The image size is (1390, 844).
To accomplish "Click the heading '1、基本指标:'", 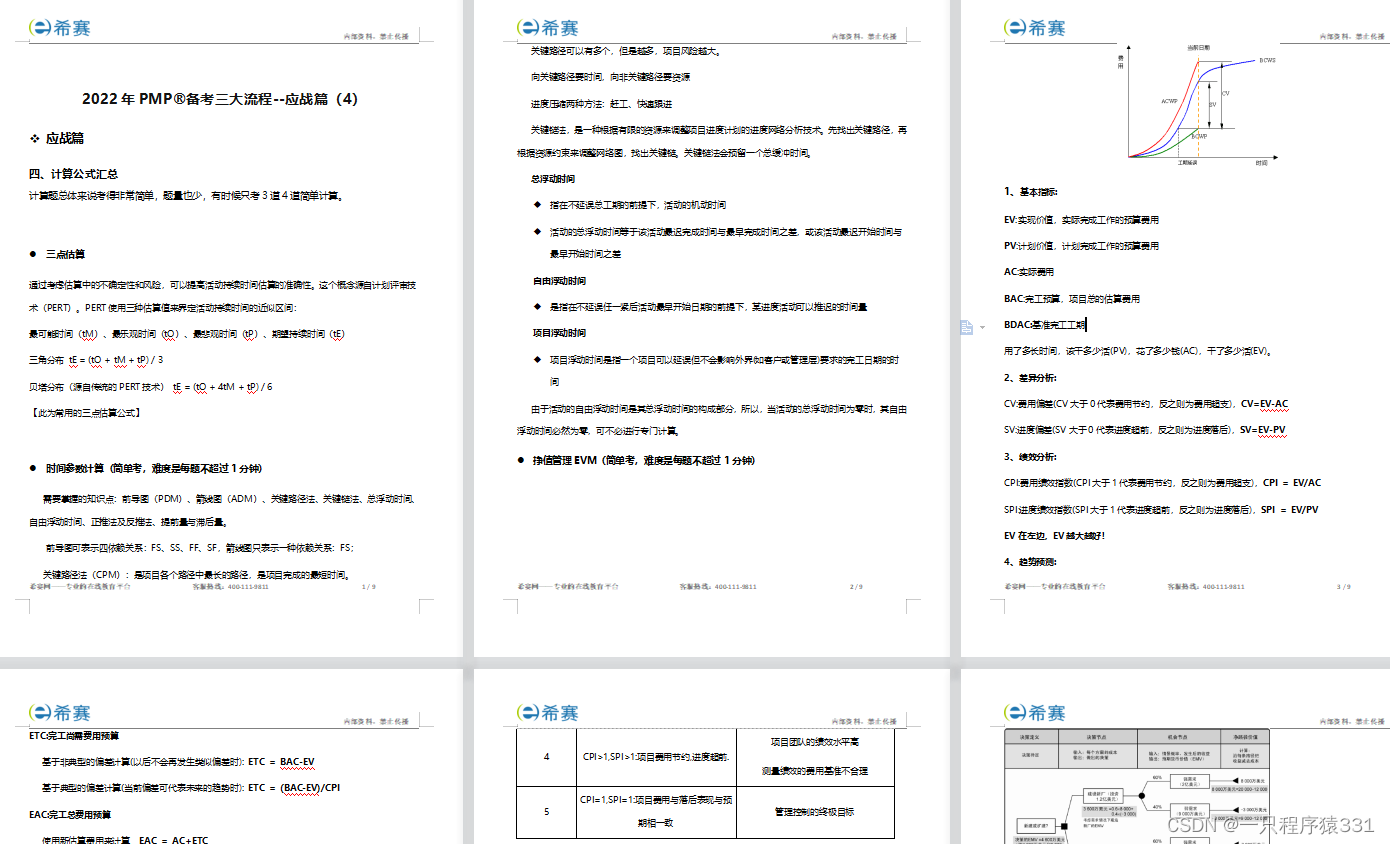I will click(1030, 192).
